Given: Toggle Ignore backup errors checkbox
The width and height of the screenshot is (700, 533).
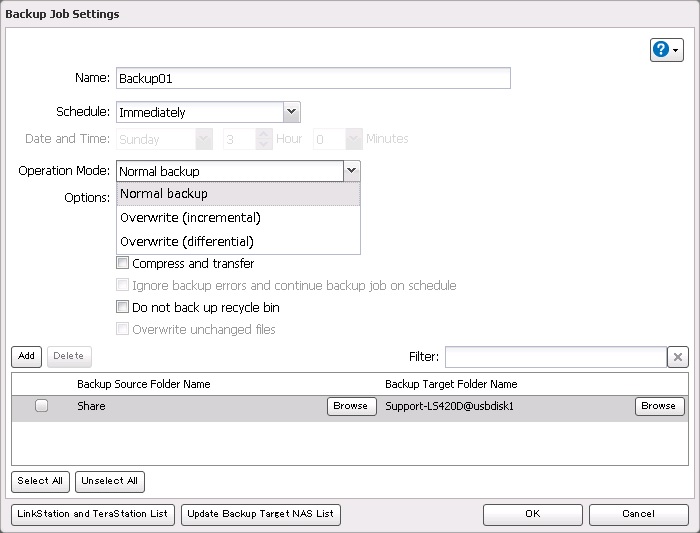Looking at the screenshot, I should (122, 284).
